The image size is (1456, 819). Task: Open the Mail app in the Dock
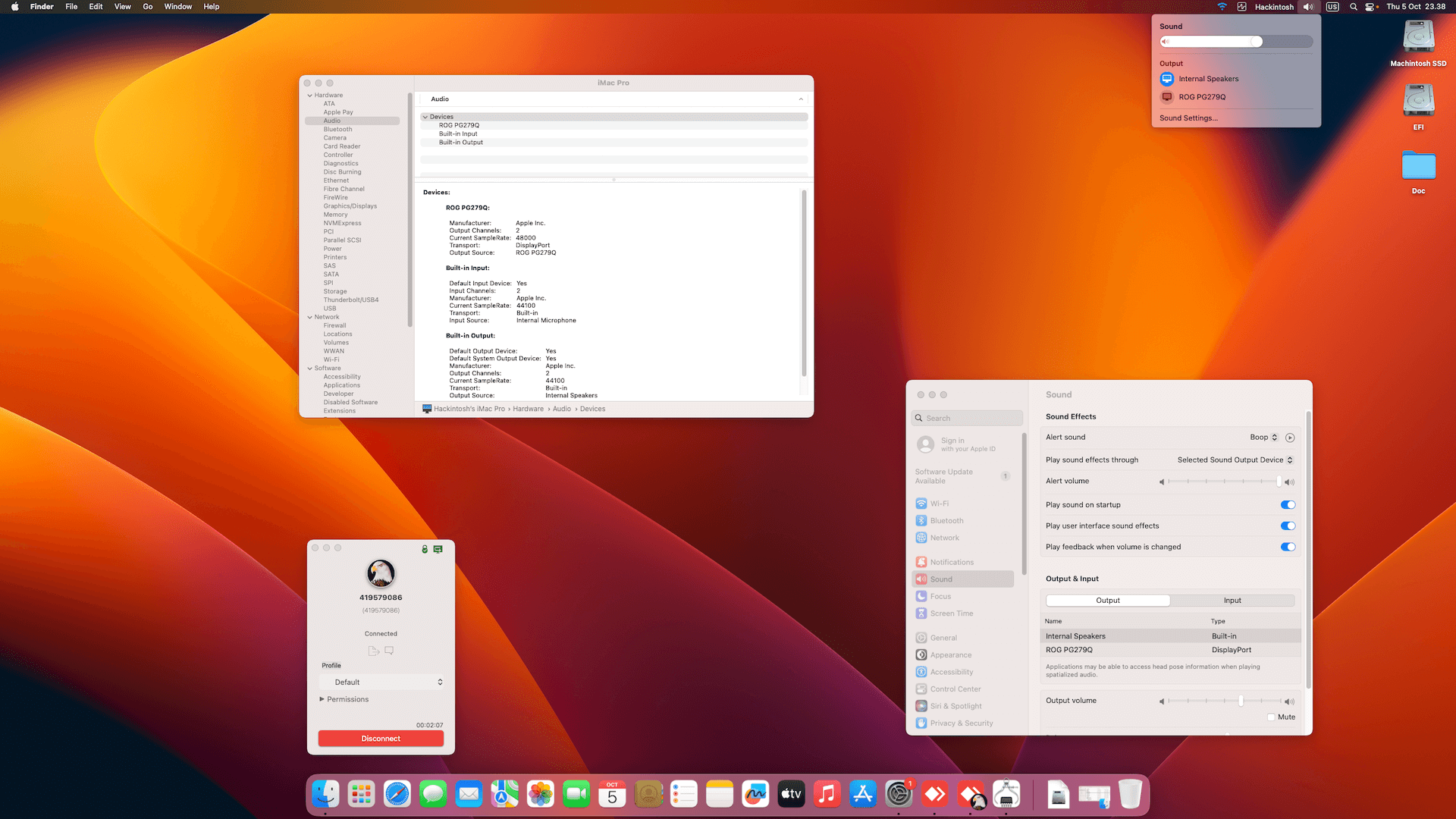[469, 794]
